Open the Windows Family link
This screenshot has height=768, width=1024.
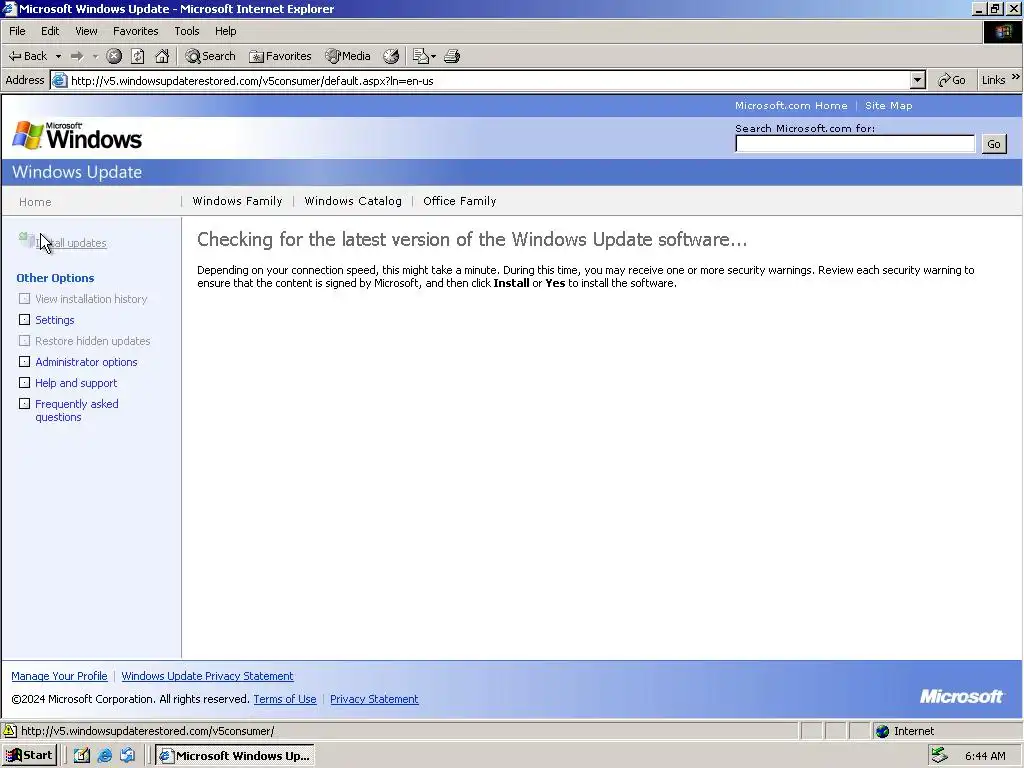[x=237, y=201]
